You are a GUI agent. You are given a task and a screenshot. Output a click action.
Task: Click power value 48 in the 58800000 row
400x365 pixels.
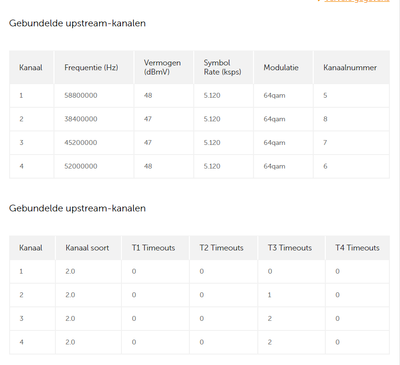pyautogui.click(x=148, y=96)
